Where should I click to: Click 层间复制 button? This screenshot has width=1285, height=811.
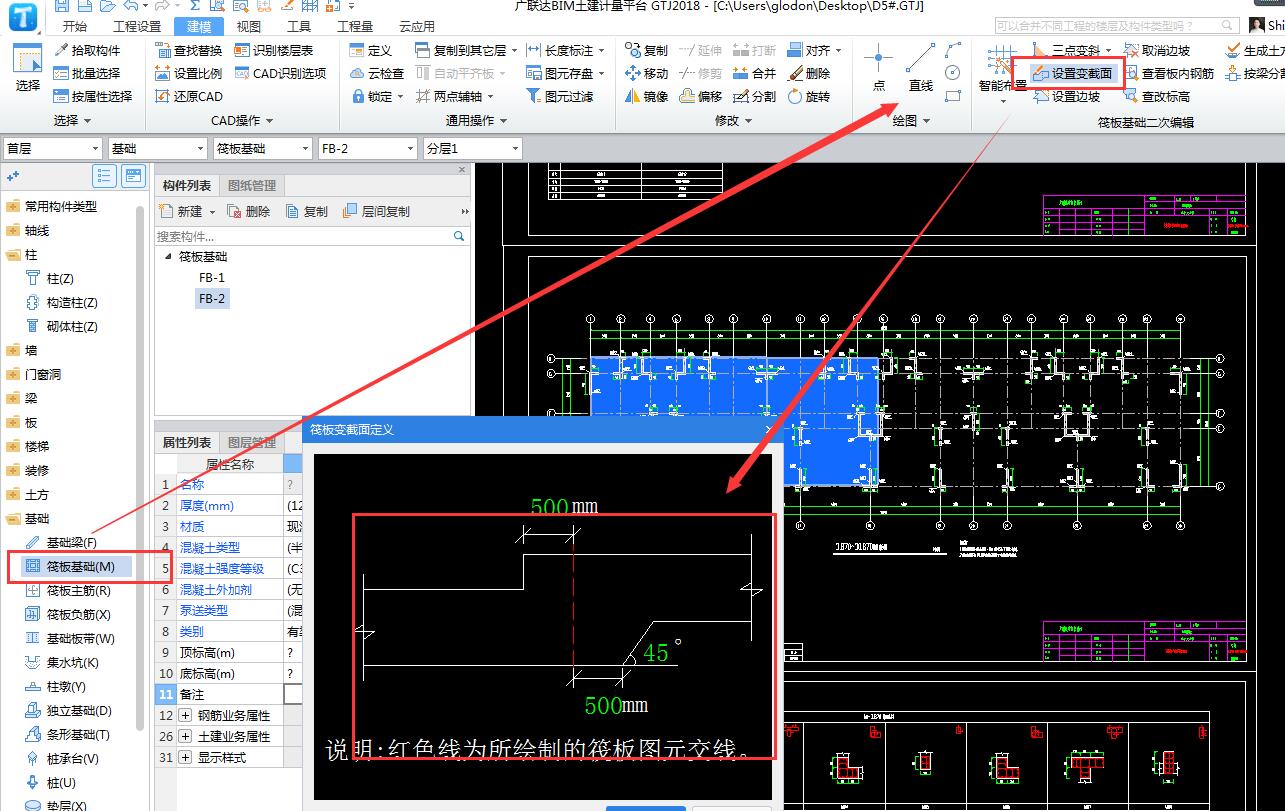(x=376, y=211)
